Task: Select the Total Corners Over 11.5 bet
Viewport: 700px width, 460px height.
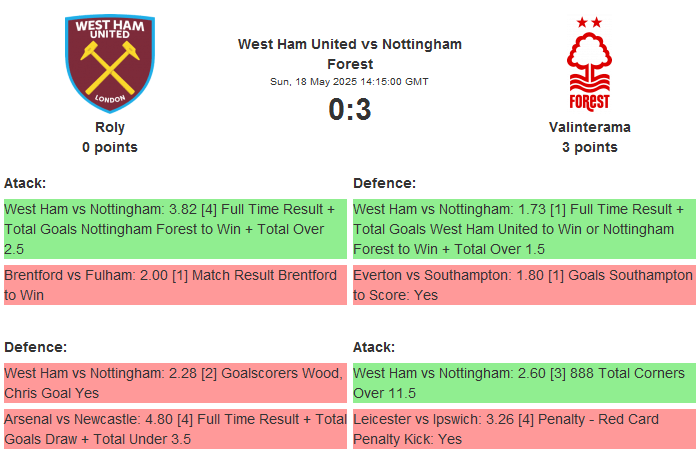Action: (x=524, y=383)
